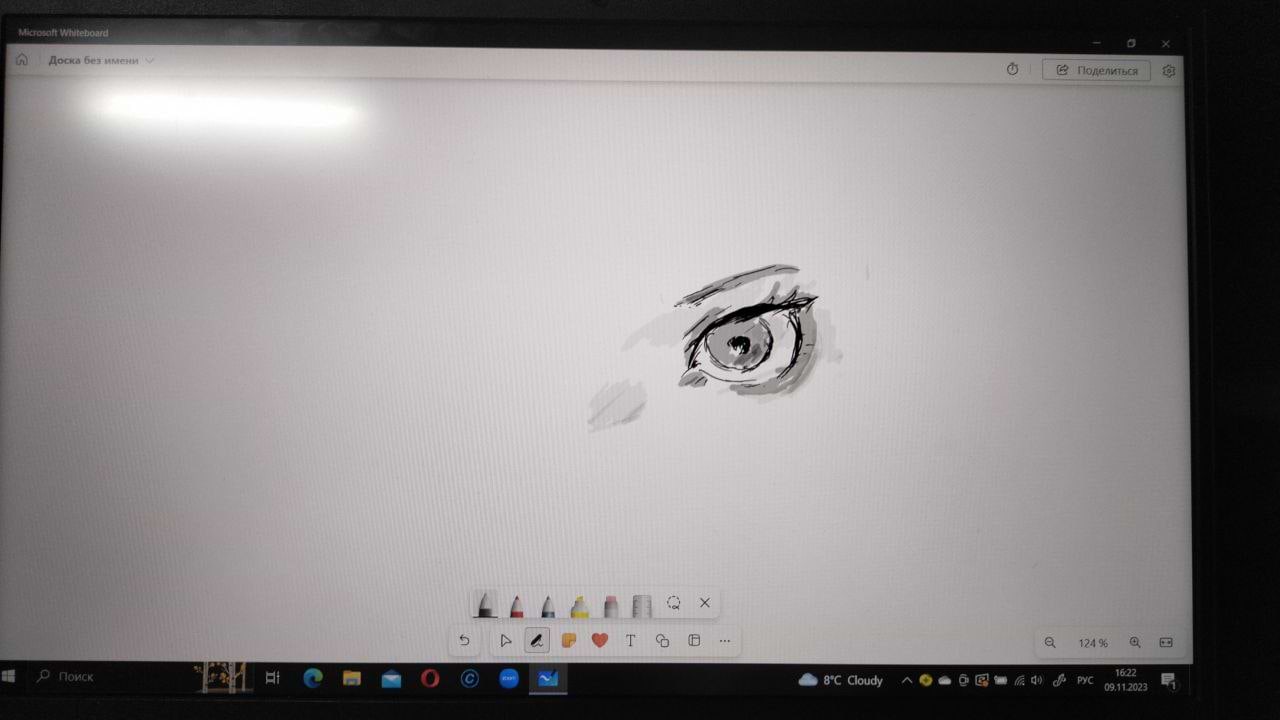Open Whiteboard settings gear
This screenshot has height=720, width=1280.
click(1169, 70)
